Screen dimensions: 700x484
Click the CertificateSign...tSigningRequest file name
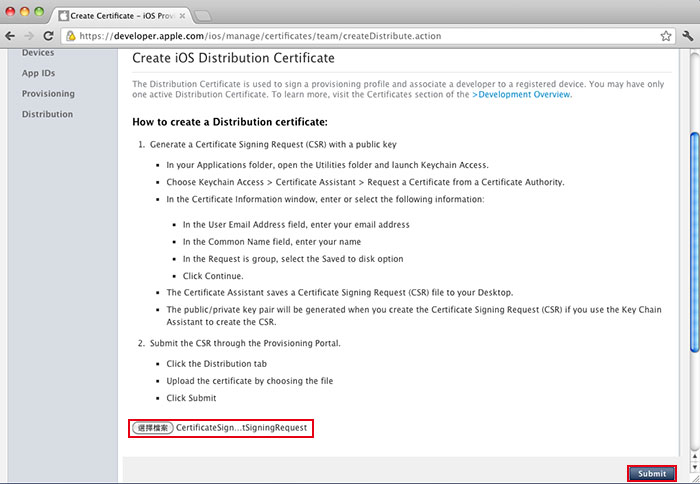click(242, 428)
